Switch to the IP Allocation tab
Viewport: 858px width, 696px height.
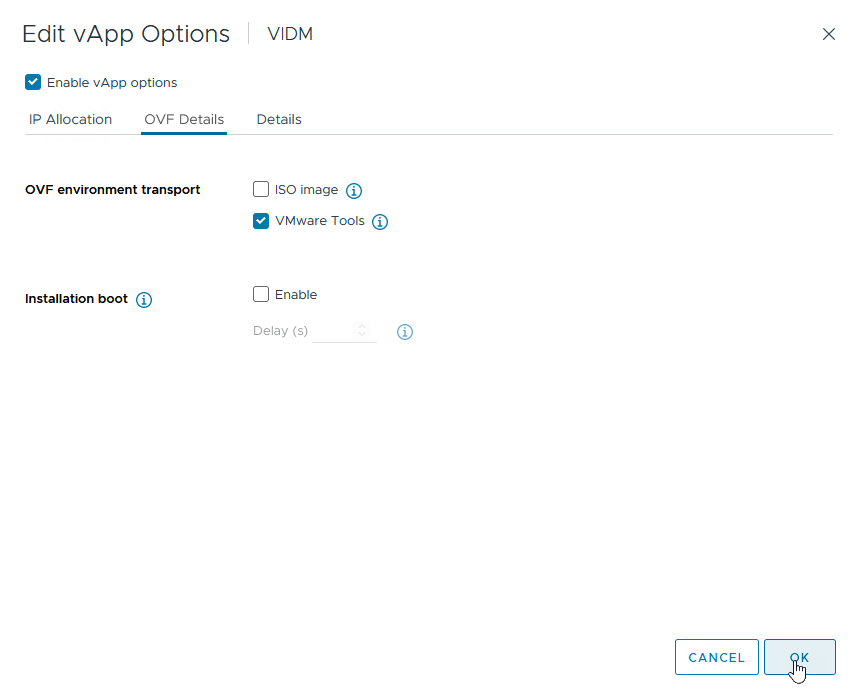(70, 119)
